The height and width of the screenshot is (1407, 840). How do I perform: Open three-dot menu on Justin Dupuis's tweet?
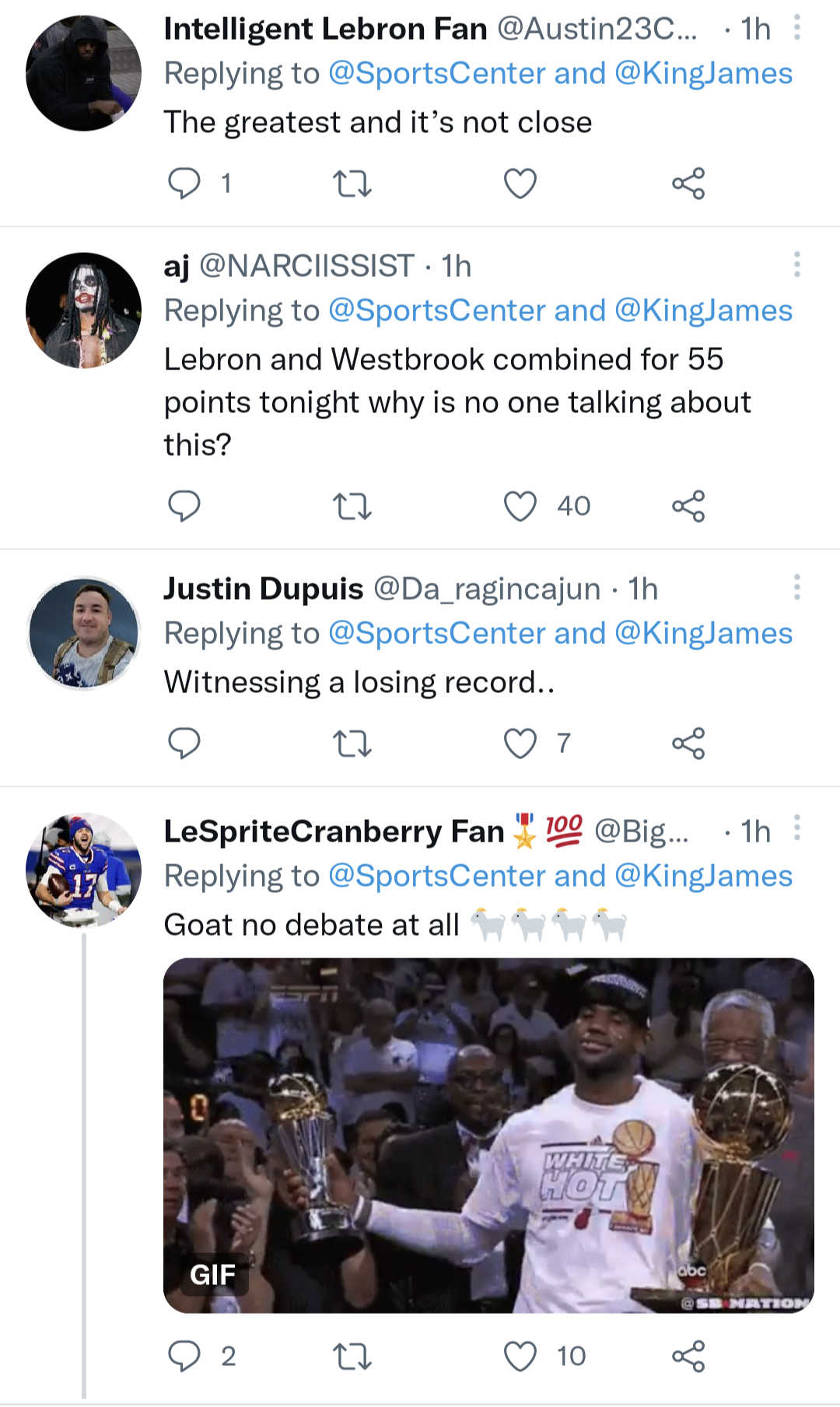tap(797, 588)
